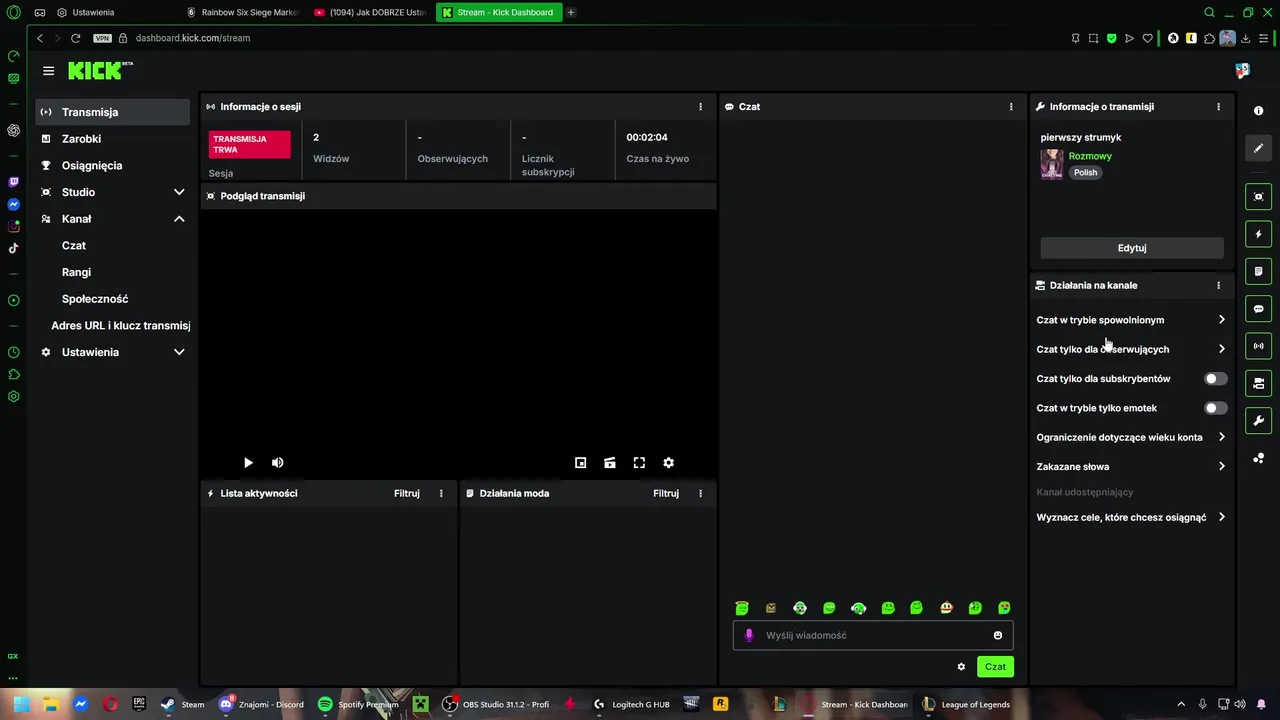Toggle the stream preview widget icon
Viewport: 1280px width, 720px height.
(x=1259, y=197)
